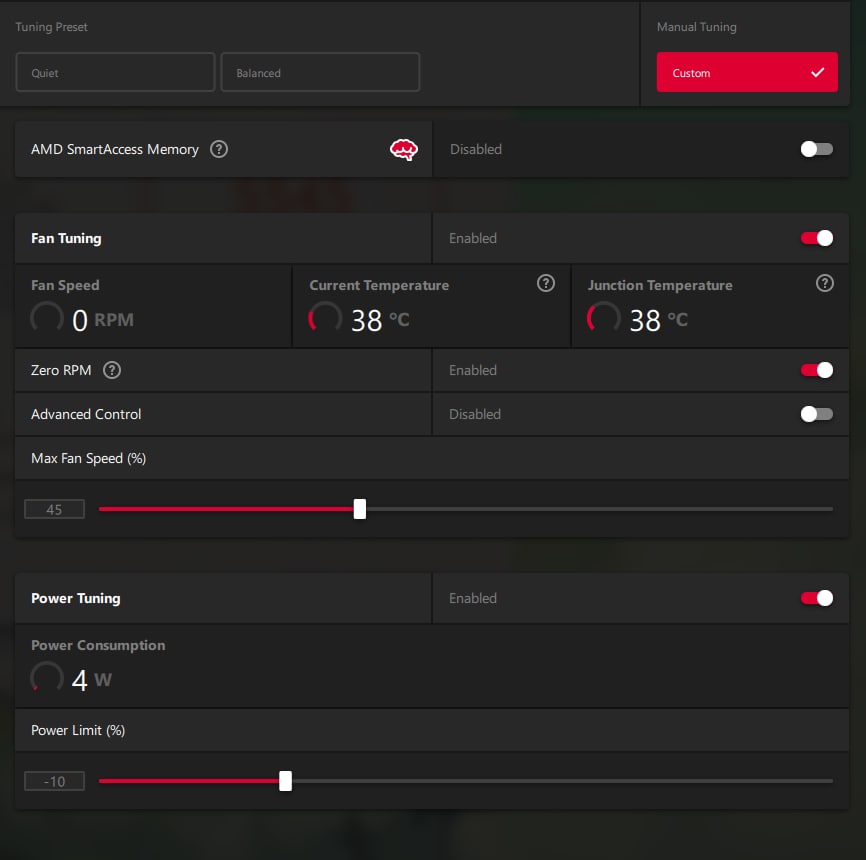Click the 4 W power consumption value
The width and height of the screenshot is (866, 860).
click(92, 679)
